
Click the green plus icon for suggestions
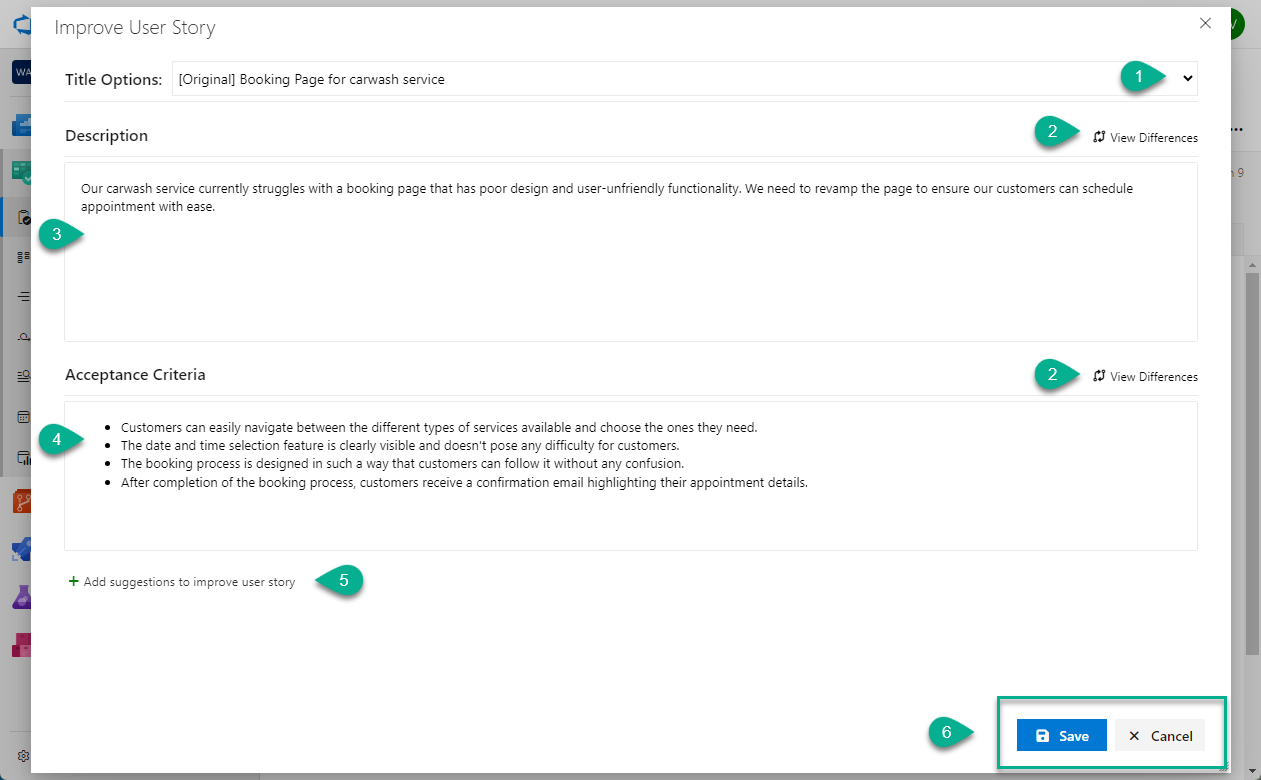click(73, 581)
